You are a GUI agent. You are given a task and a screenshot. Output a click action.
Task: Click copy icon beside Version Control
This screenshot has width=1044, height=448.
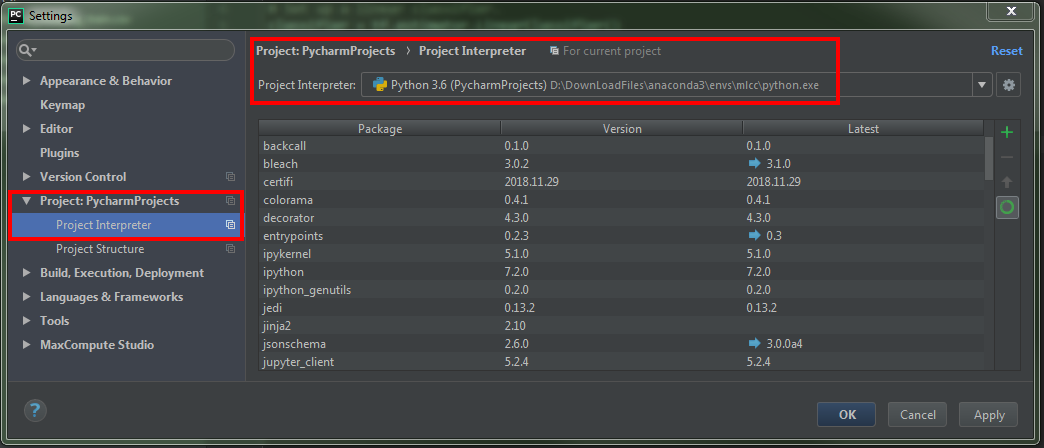pos(230,176)
